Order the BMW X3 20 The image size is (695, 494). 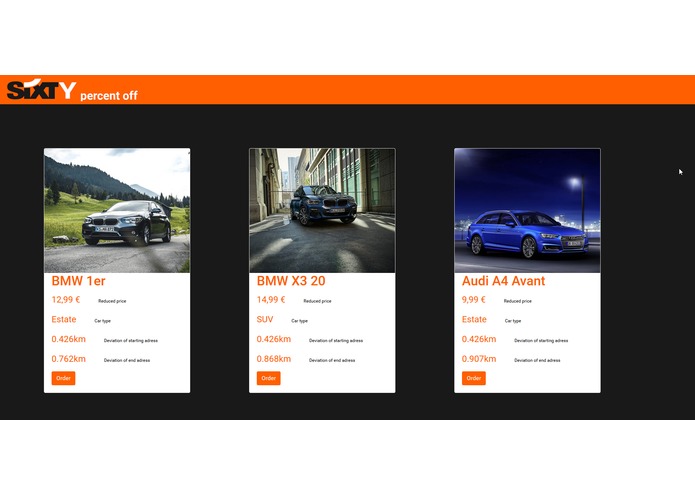[269, 378]
